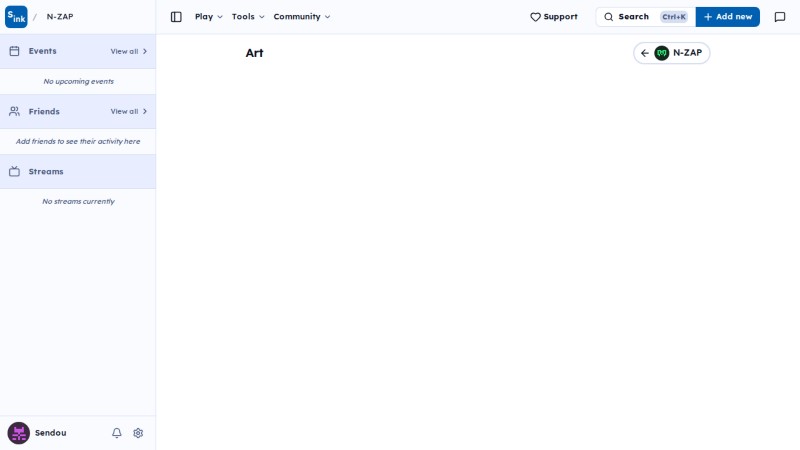Click the Events calendar icon
Image resolution: width=800 pixels, height=450 pixels.
pyautogui.click(x=14, y=51)
